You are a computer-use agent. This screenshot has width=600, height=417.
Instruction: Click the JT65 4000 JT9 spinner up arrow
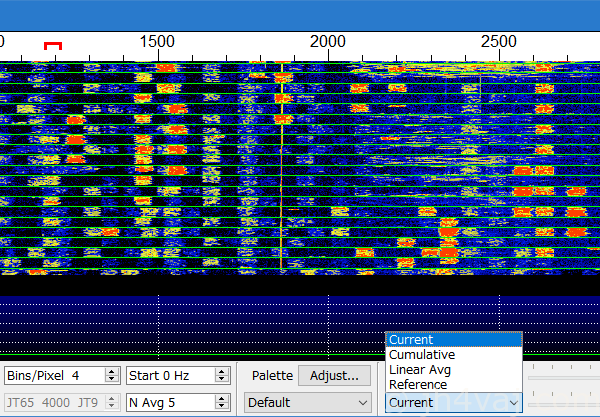click(x=110, y=398)
